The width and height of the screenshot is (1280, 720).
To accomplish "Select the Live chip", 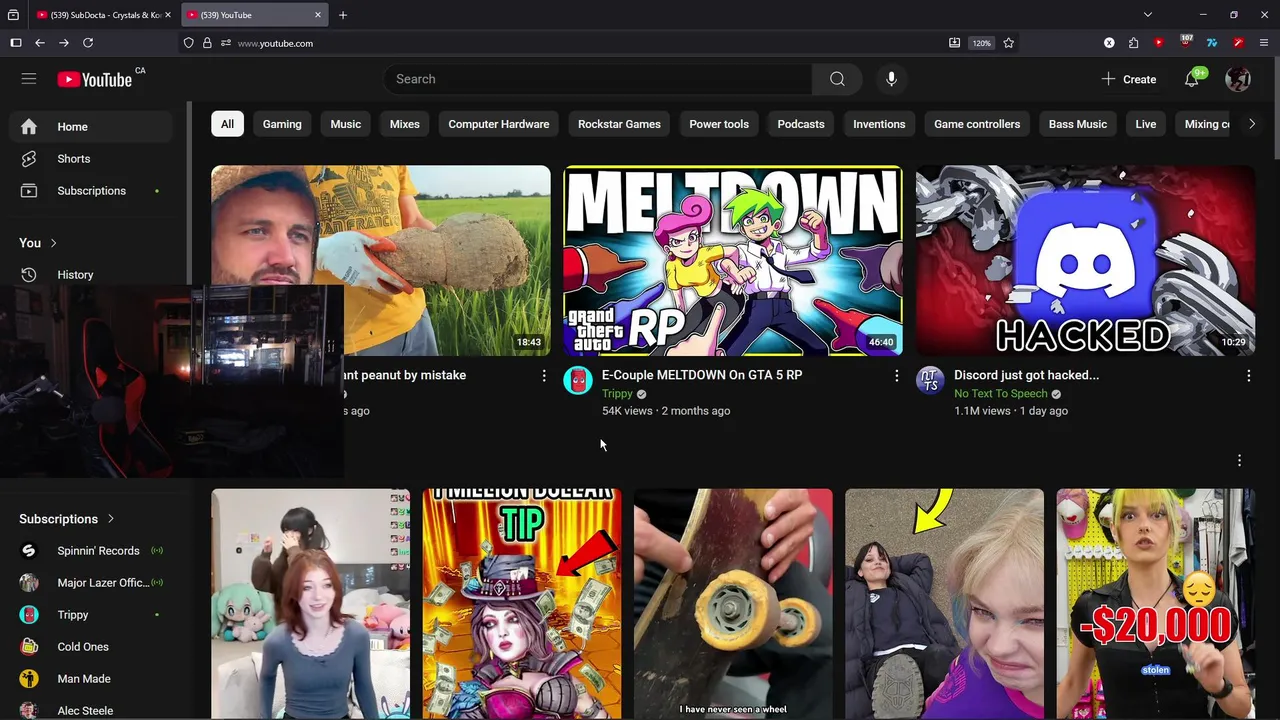I will (x=1146, y=124).
